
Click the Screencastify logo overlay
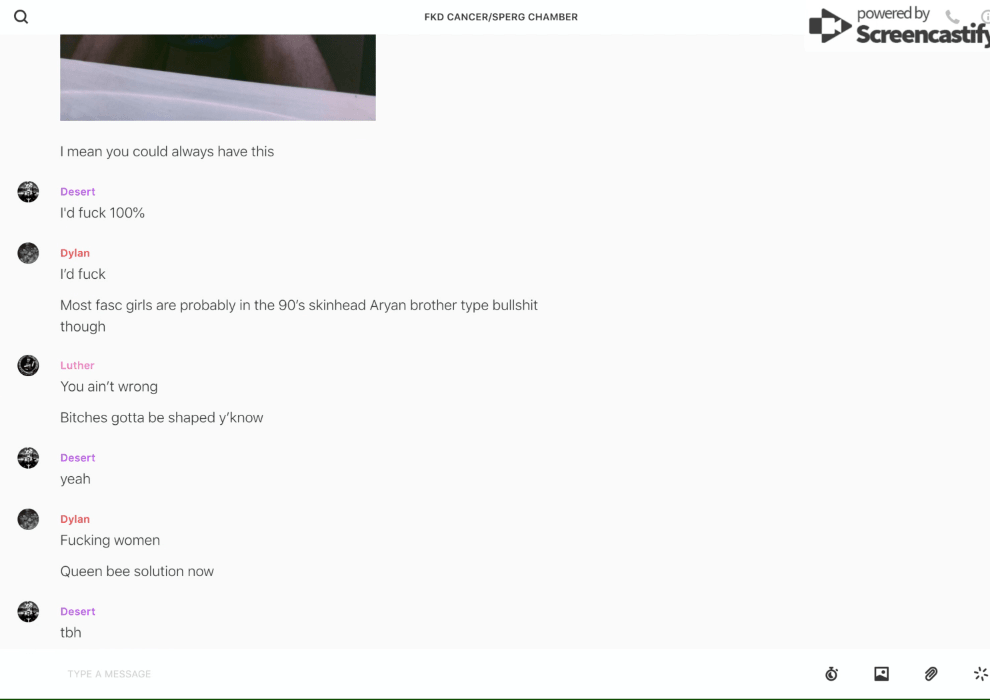coord(899,26)
